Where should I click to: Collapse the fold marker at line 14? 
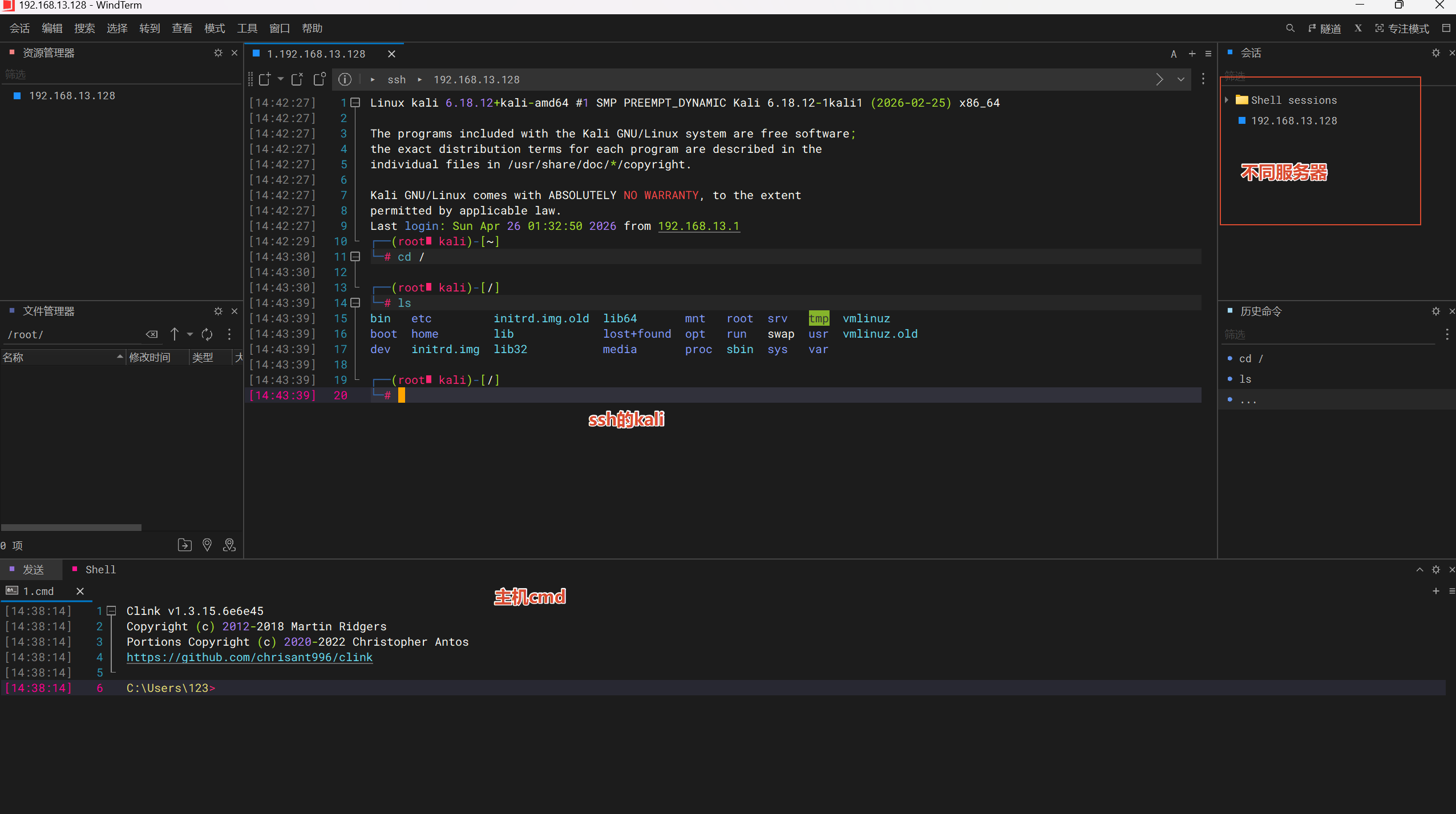tap(355, 303)
